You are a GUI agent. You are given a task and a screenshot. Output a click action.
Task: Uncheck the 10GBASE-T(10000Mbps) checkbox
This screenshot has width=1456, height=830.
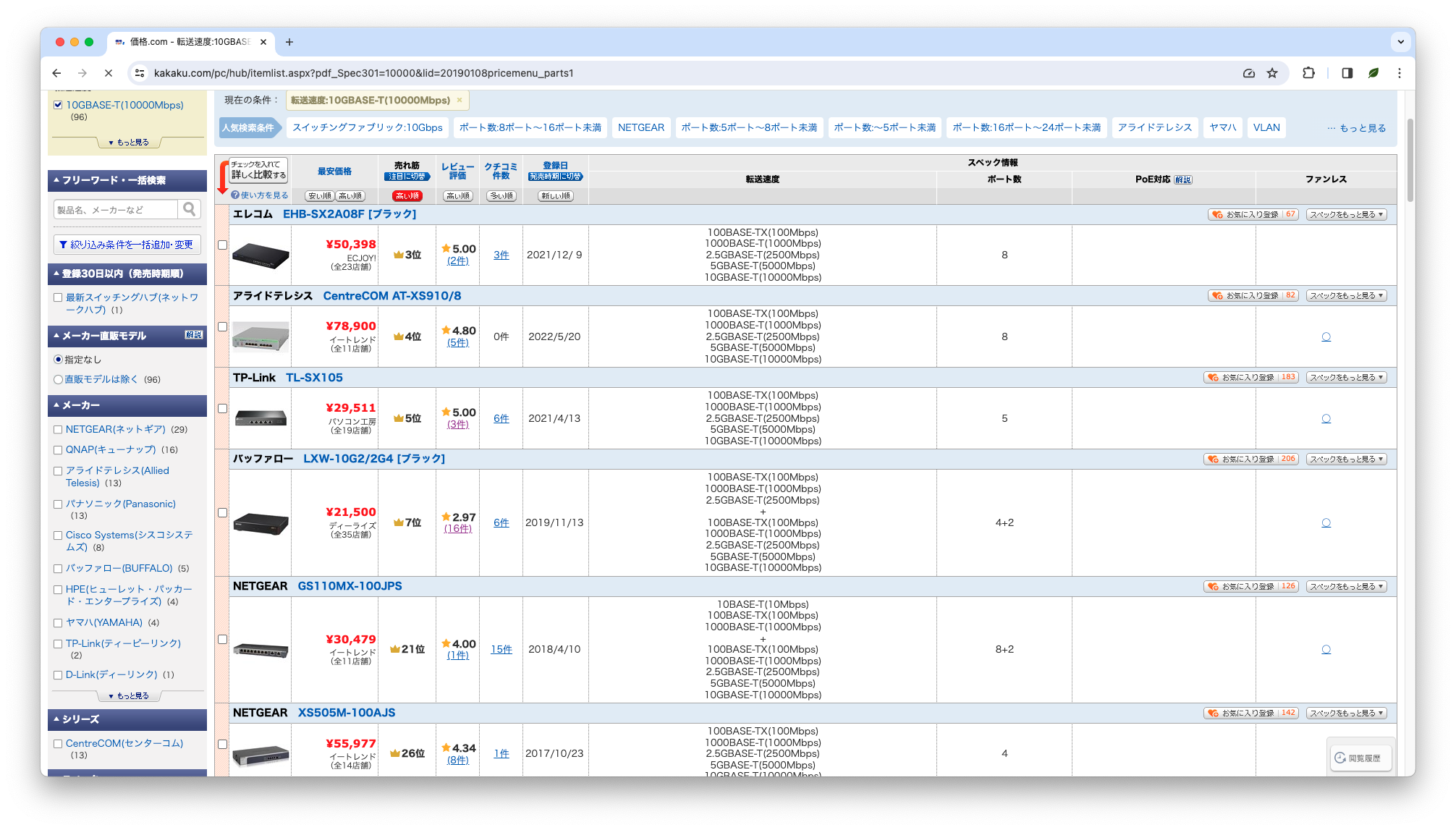[58, 105]
